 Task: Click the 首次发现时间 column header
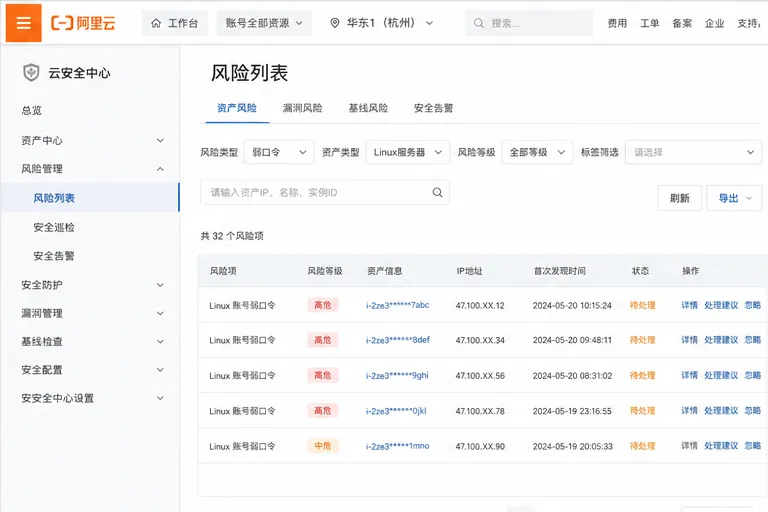pyautogui.click(x=559, y=271)
